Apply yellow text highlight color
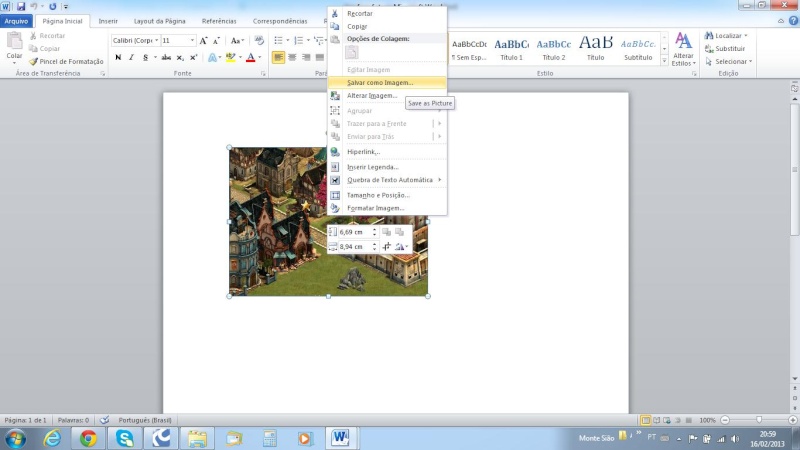This screenshot has height=450, width=800. (231, 58)
